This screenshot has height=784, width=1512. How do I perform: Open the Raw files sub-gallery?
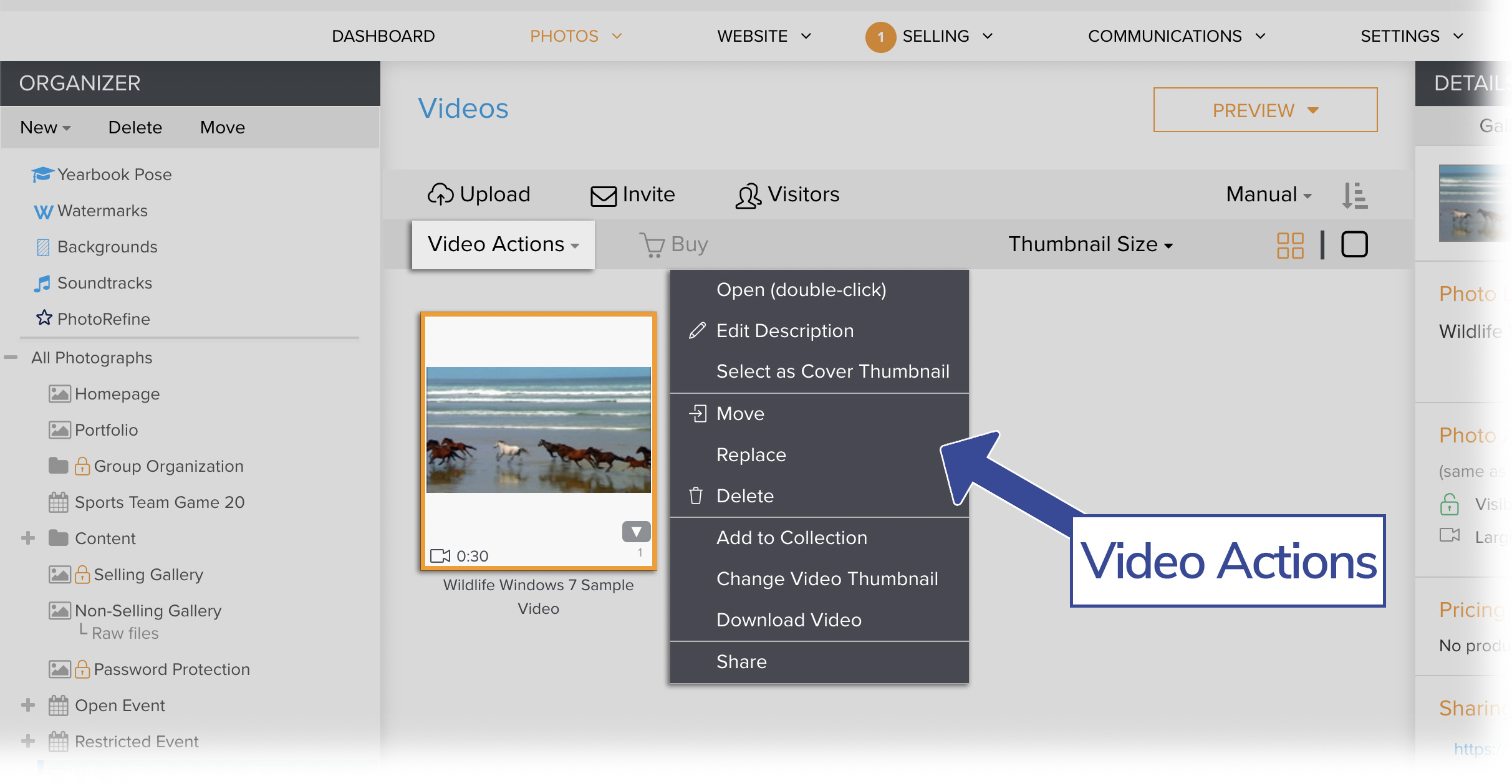(x=125, y=633)
